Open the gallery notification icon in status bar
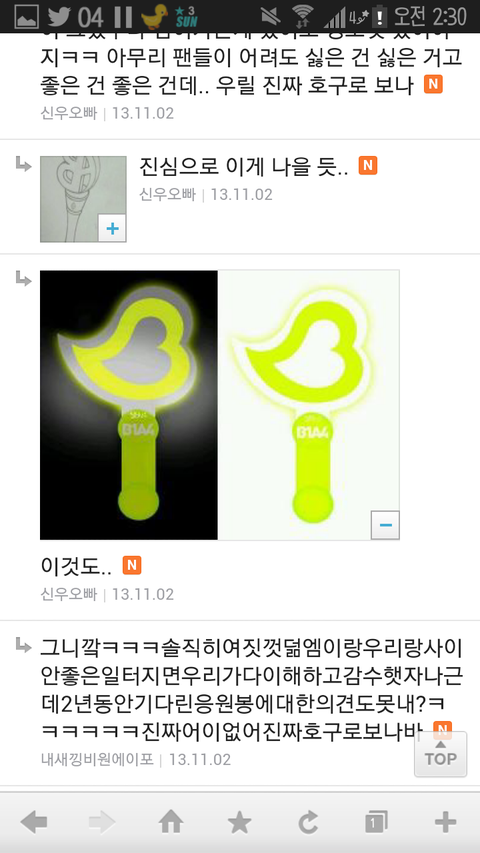The image size is (480, 853). (27, 17)
